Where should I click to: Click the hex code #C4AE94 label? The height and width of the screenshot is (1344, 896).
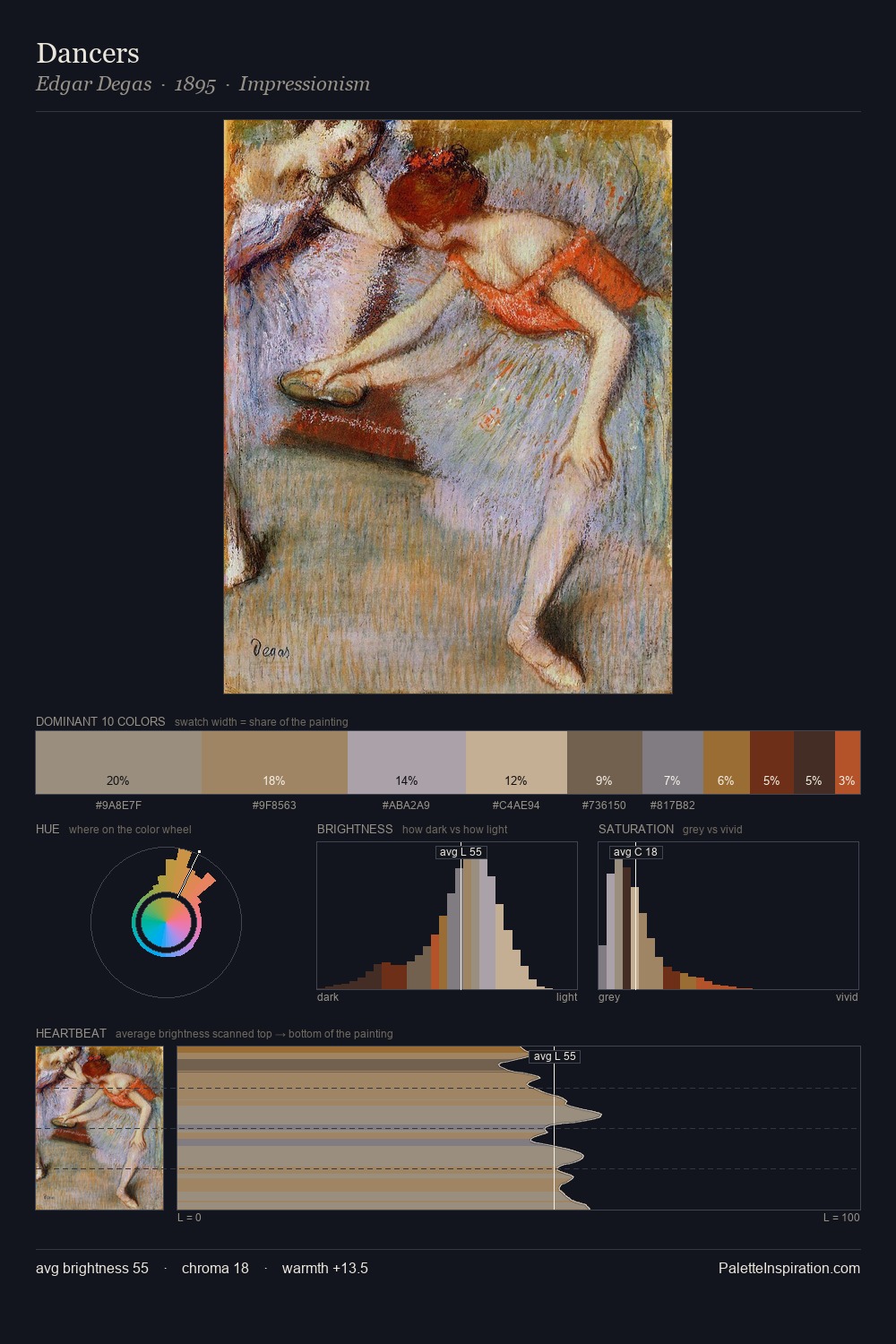(x=516, y=805)
